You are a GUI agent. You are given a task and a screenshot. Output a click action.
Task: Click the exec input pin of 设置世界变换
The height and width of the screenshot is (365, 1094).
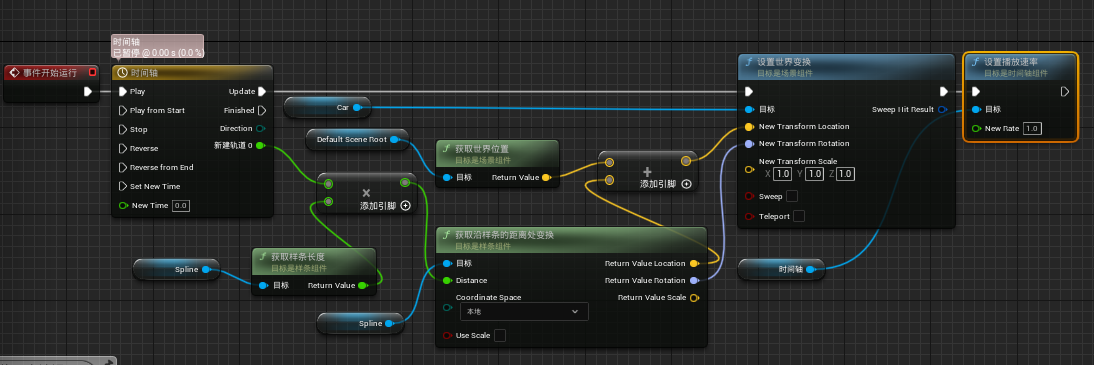click(x=749, y=91)
